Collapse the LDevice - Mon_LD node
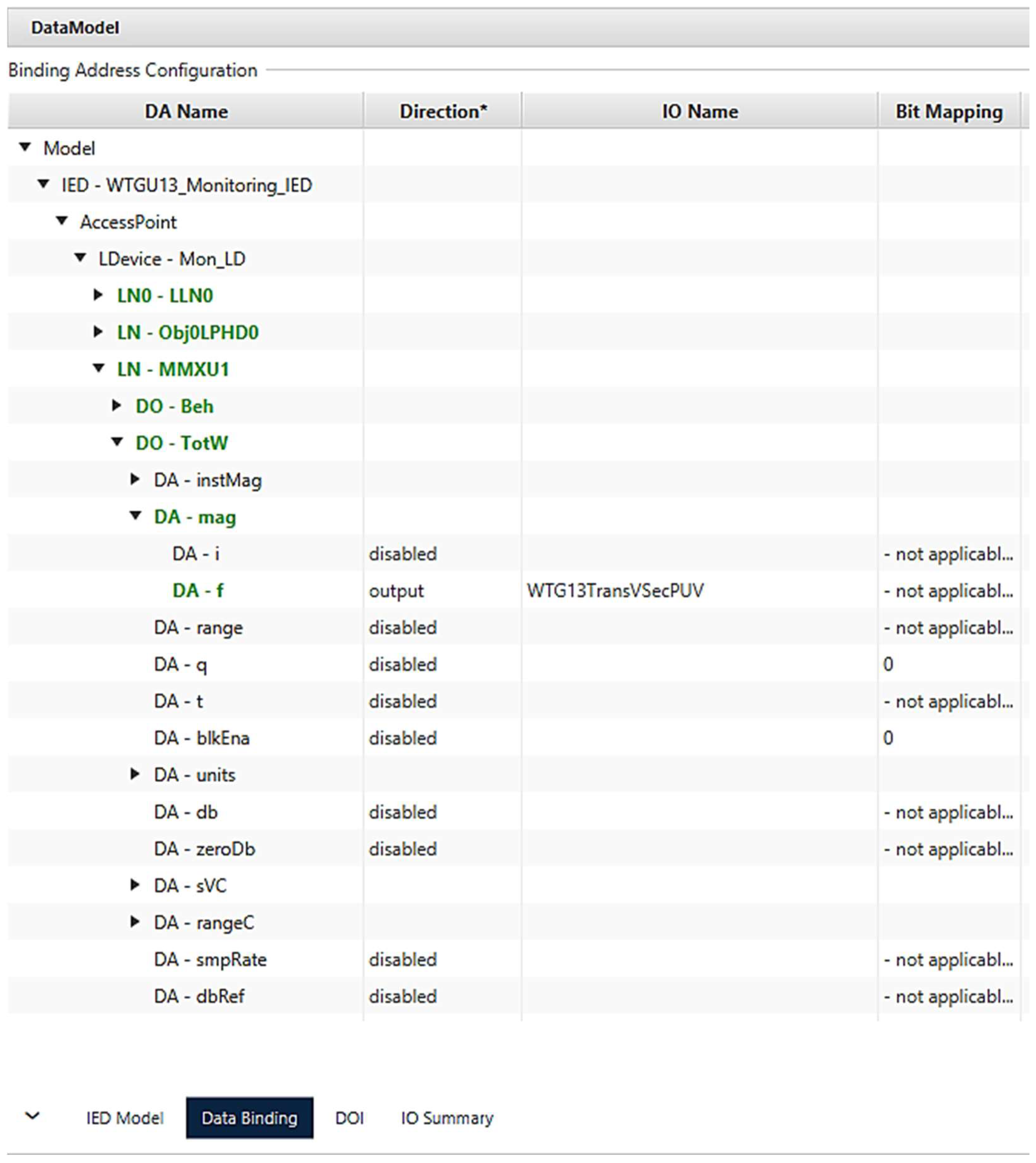The width and height of the screenshot is (1036, 1163). click(x=80, y=258)
